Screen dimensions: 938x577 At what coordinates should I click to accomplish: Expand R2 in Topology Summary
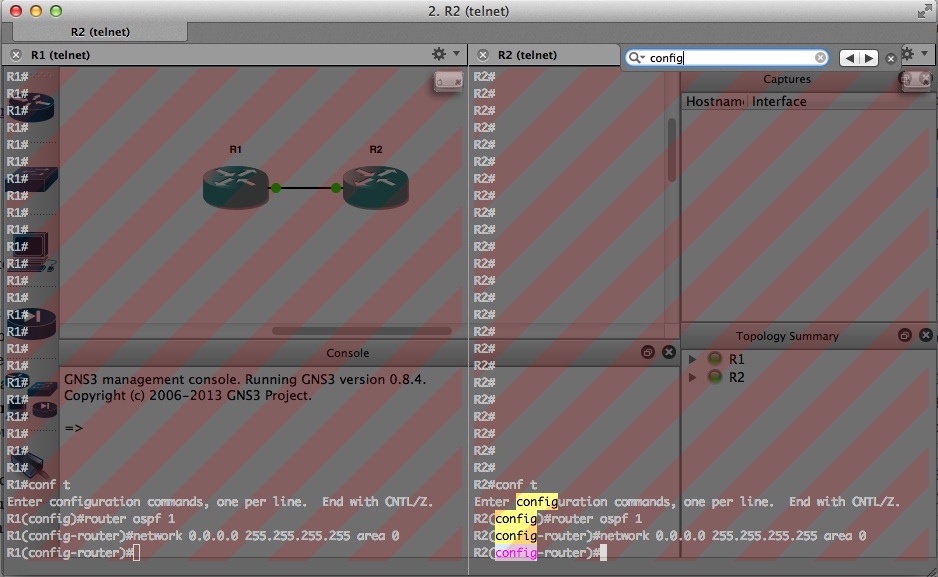point(692,377)
